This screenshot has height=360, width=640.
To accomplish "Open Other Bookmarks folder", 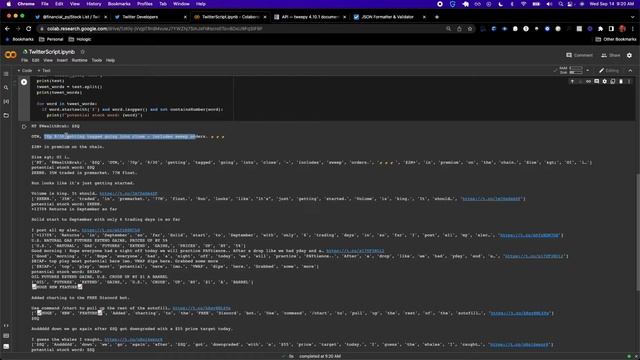I will point(616,39).
